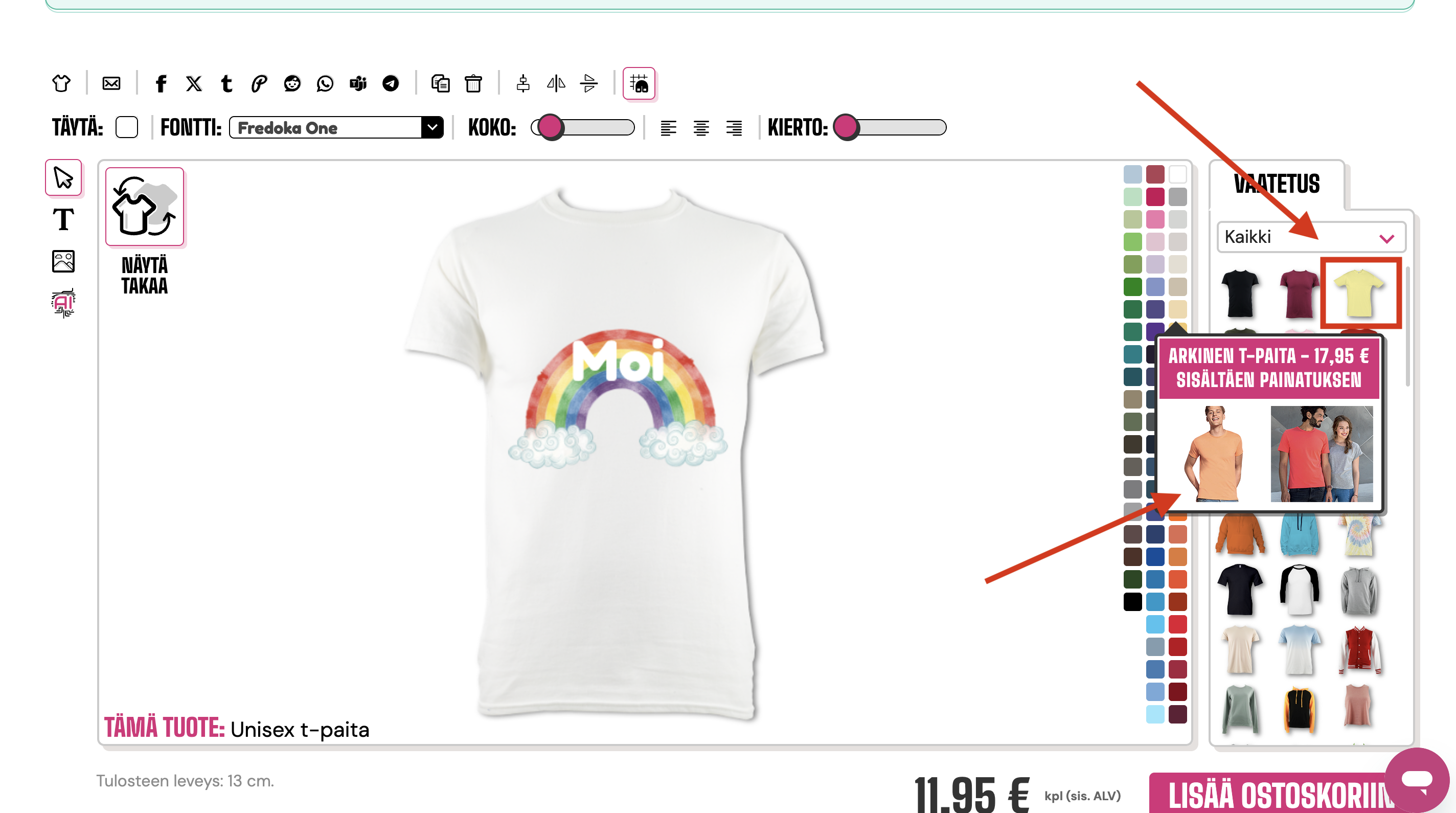Open the image upload tool
Viewport: 1456px width, 813px height.
click(x=63, y=261)
